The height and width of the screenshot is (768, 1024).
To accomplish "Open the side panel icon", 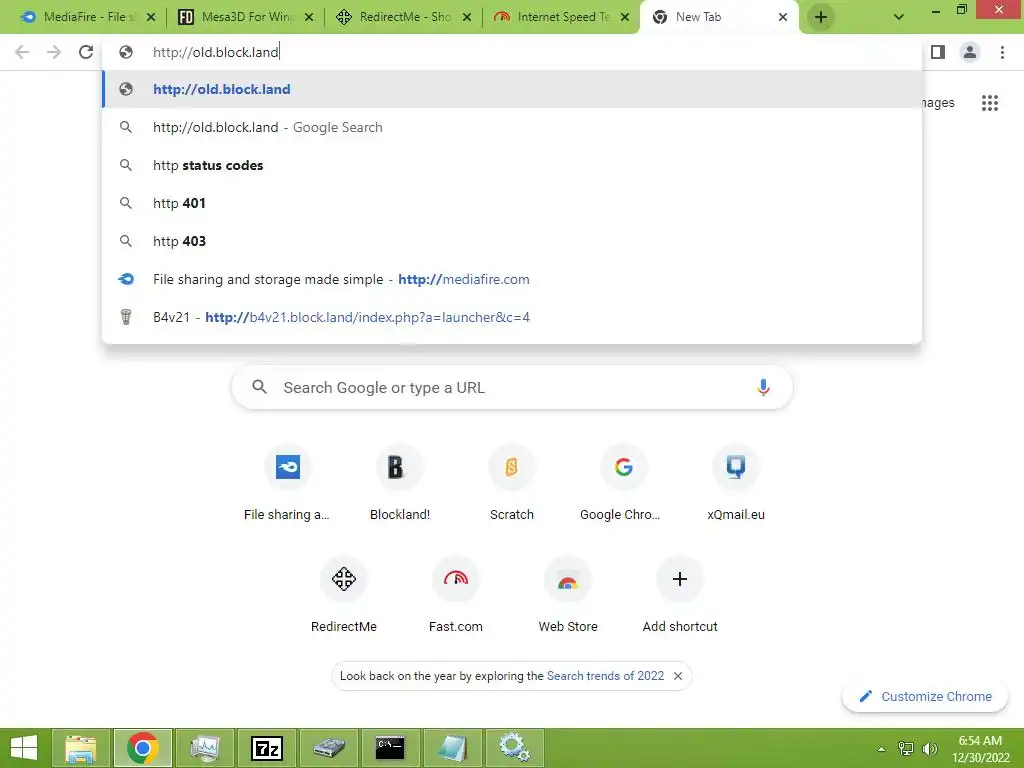I will pyautogui.click(x=938, y=52).
